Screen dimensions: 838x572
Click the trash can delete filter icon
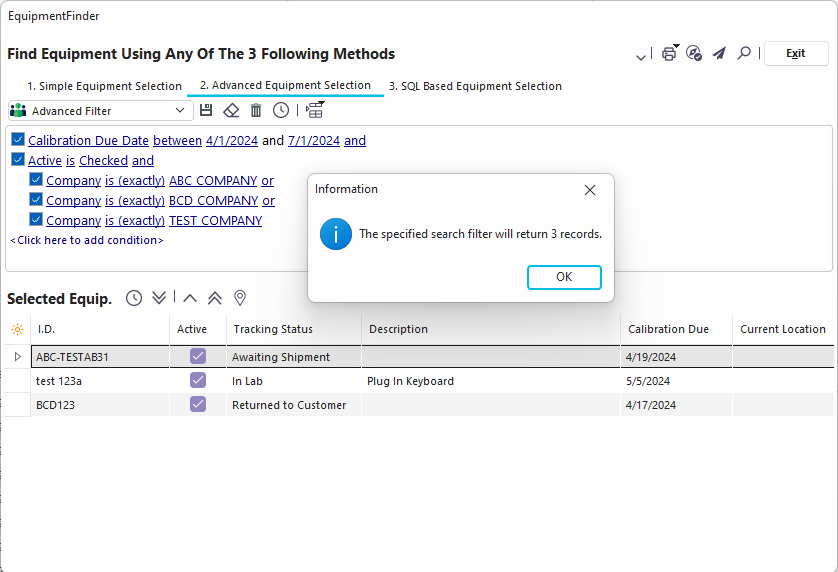tap(256, 111)
